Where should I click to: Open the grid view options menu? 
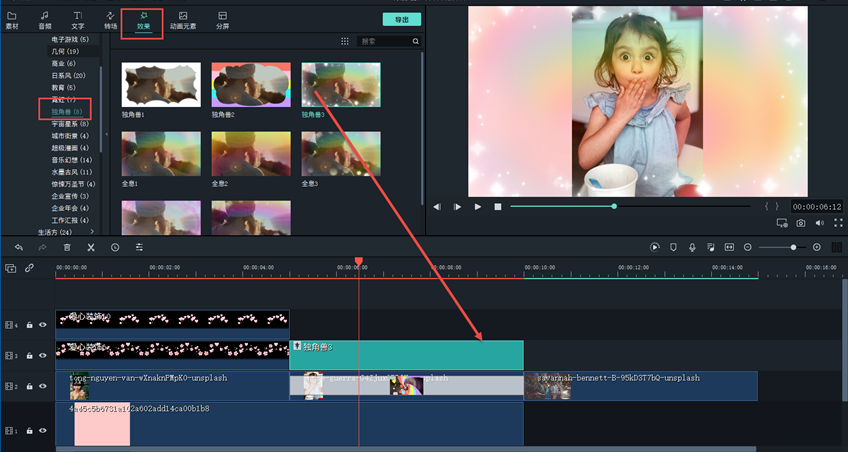point(345,42)
